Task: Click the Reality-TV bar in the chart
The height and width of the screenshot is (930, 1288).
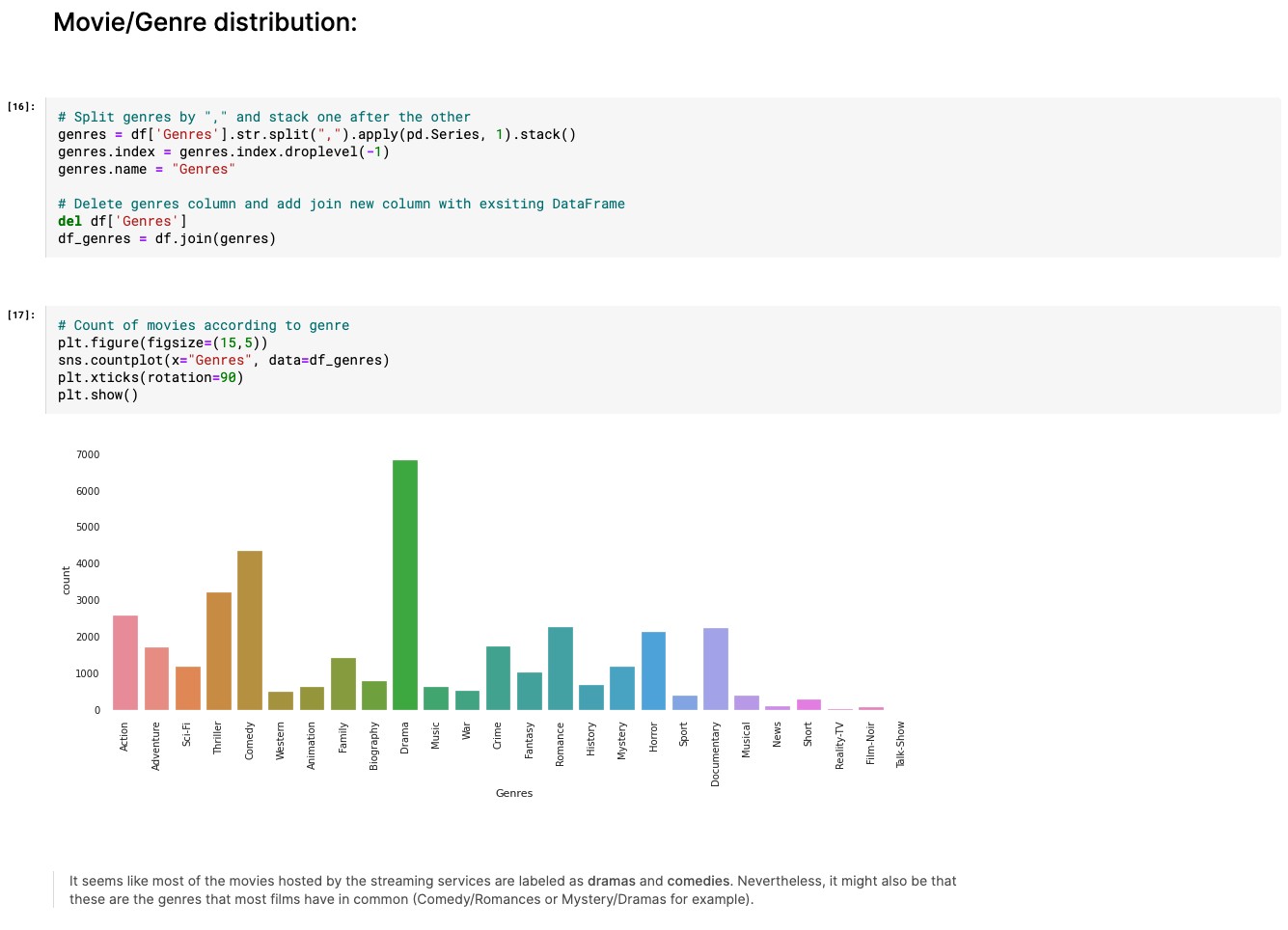Action: click(840, 707)
